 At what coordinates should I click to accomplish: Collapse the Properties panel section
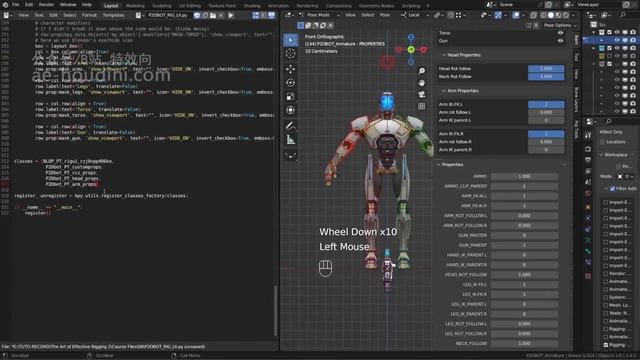pos(439,164)
